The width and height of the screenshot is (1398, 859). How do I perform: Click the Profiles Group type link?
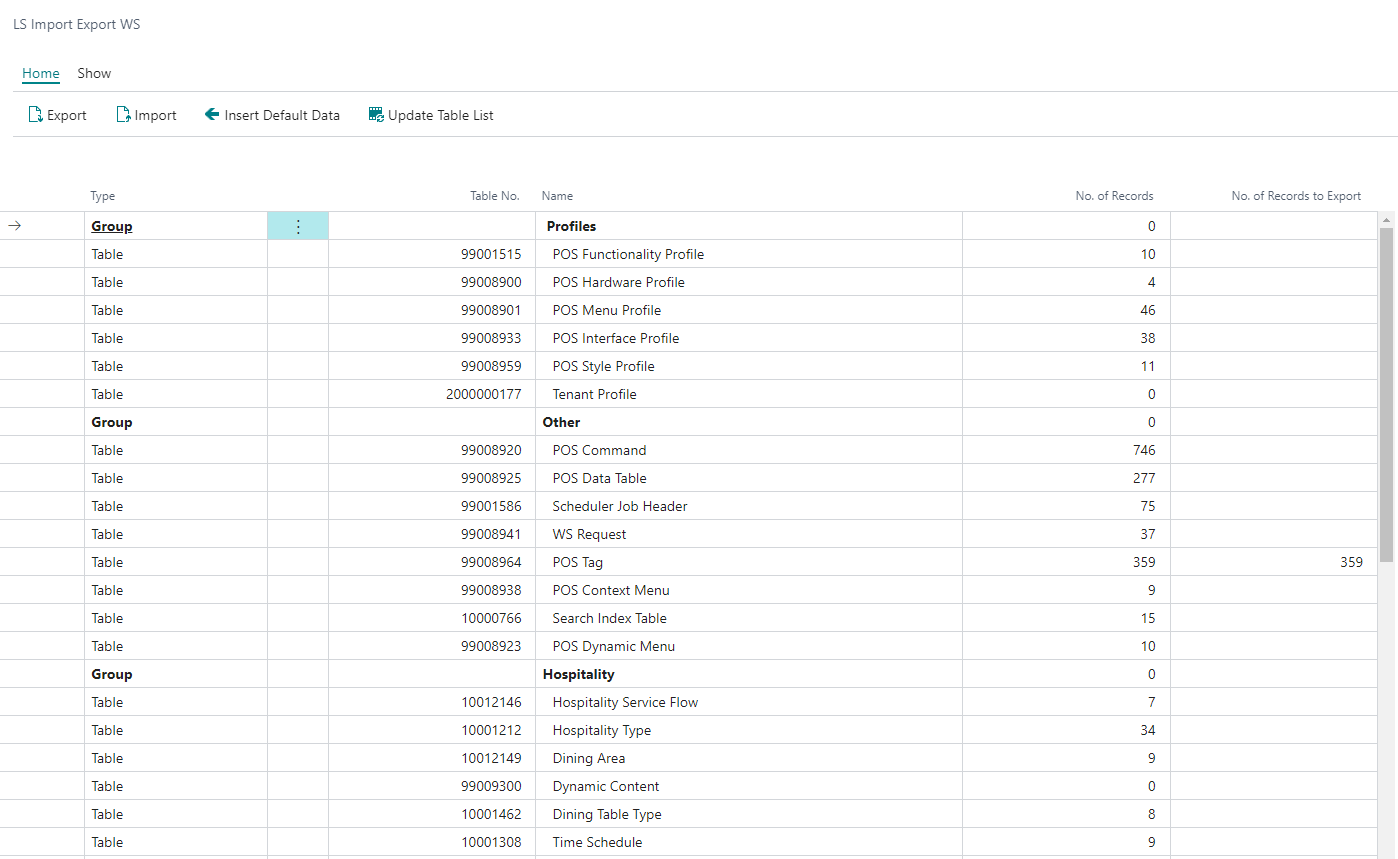[x=112, y=227]
